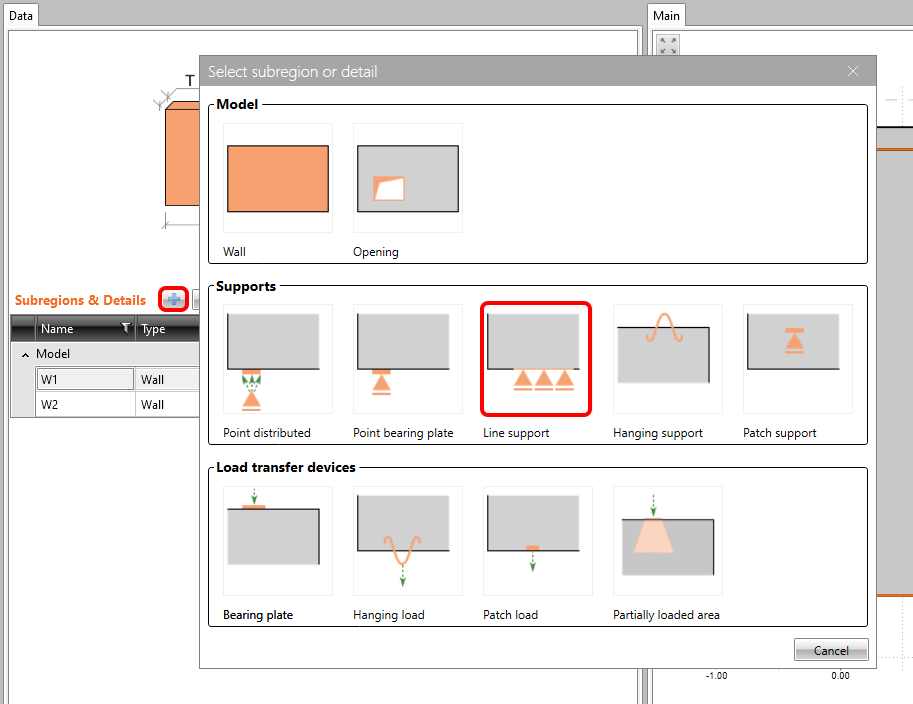Screen dimensions: 913x704
Task: Click the W1 name field
Action: [x=85, y=379]
